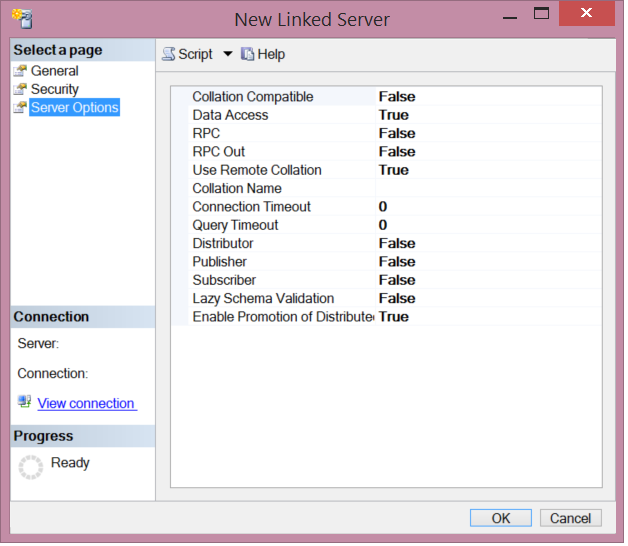Viewport: 628px width, 546px height.
Task: Select the Lazy Schema Validation row
Action: pos(263,298)
